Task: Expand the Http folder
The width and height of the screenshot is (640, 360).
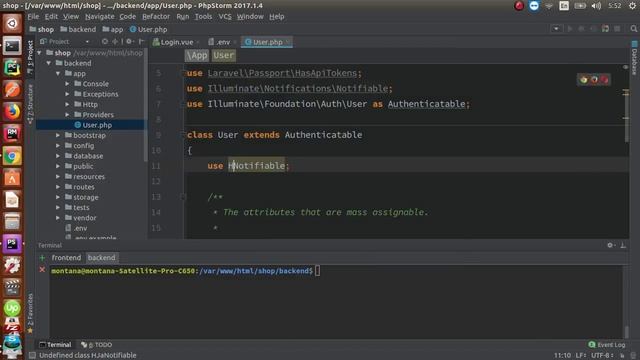Action: 67,104
